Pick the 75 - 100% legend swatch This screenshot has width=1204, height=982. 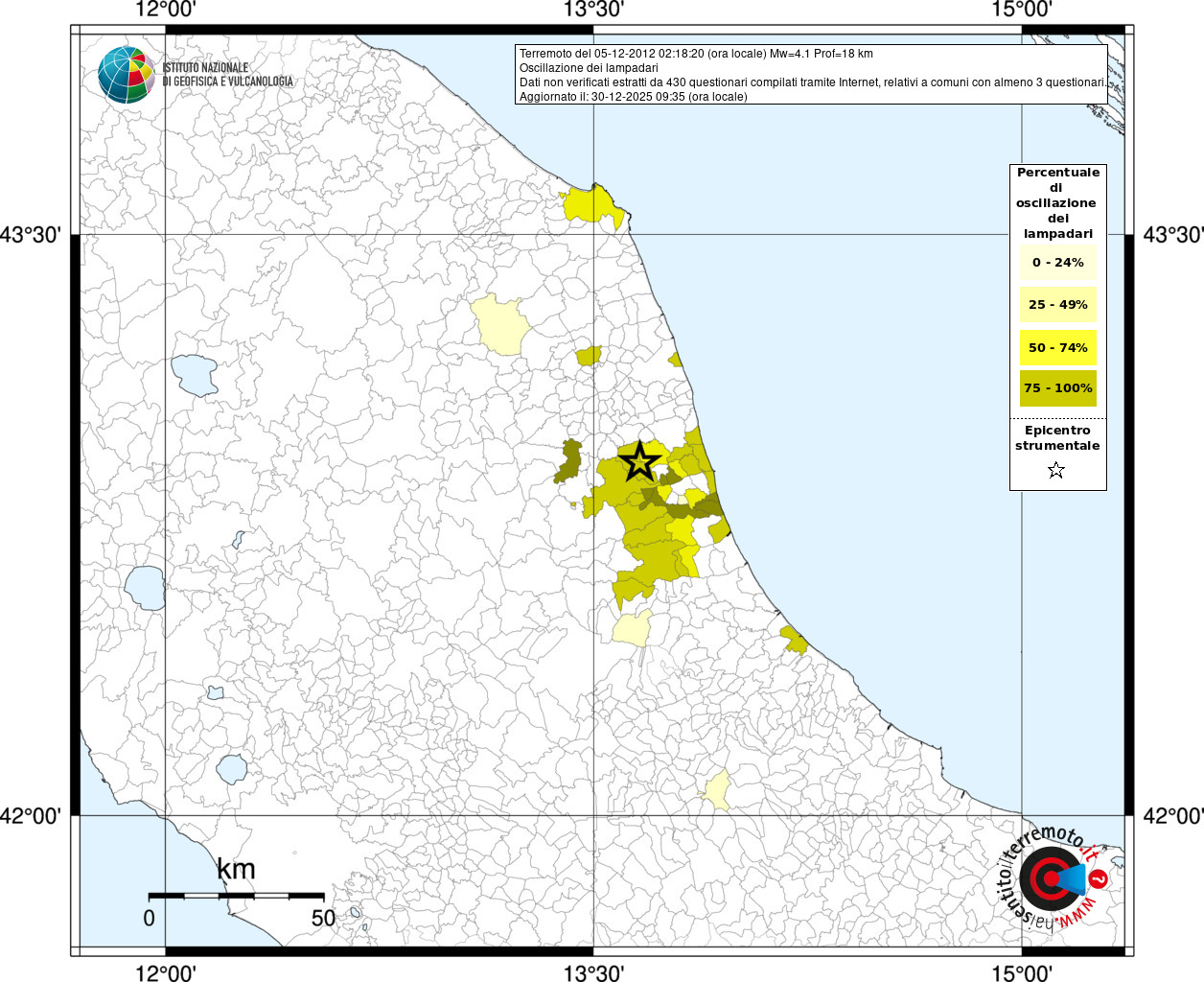click(x=1057, y=388)
